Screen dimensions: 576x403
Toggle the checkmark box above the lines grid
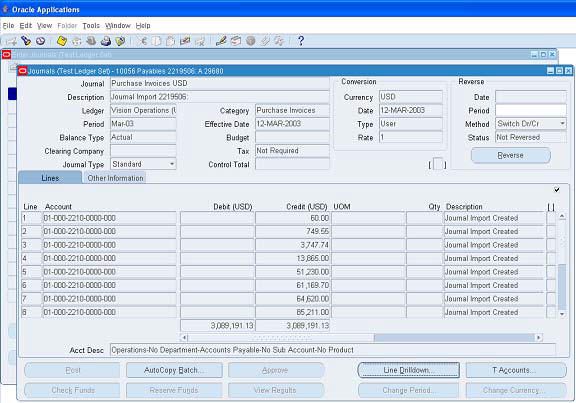[557, 190]
